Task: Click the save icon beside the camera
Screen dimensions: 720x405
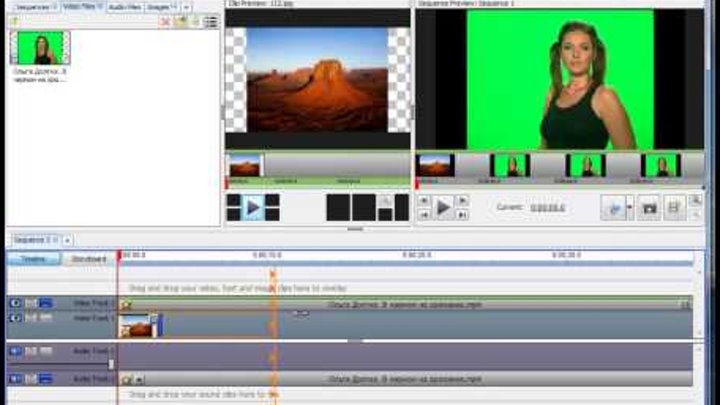Action: tap(674, 208)
